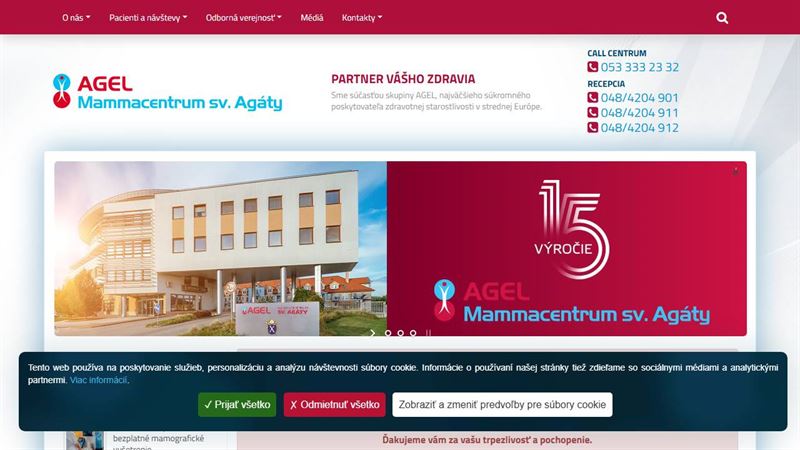Click the AGEL Mammacentrum sv. Agáty header logo
Image resolution: width=800 pixels, height=450 pixels.
point(167,92)
